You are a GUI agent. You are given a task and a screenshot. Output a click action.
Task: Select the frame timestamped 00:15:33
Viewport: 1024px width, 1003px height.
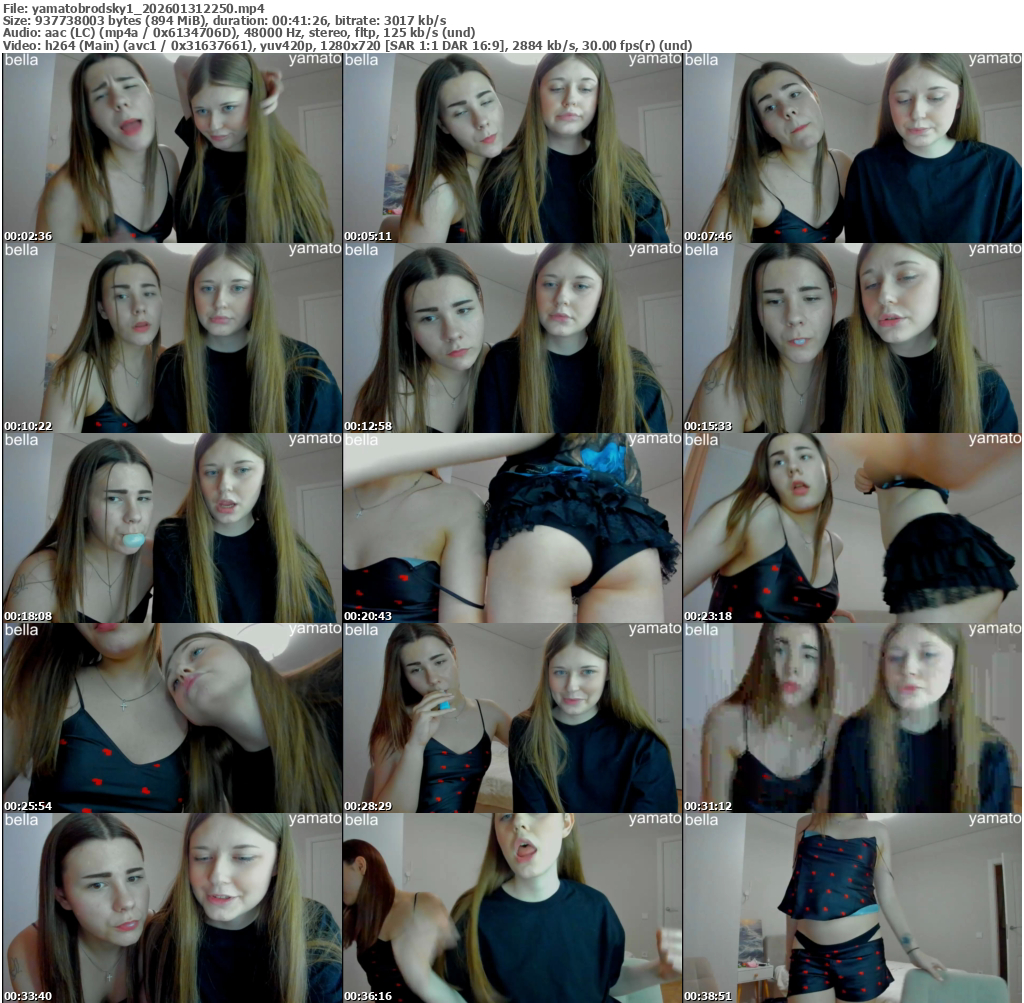pos(852,338)
